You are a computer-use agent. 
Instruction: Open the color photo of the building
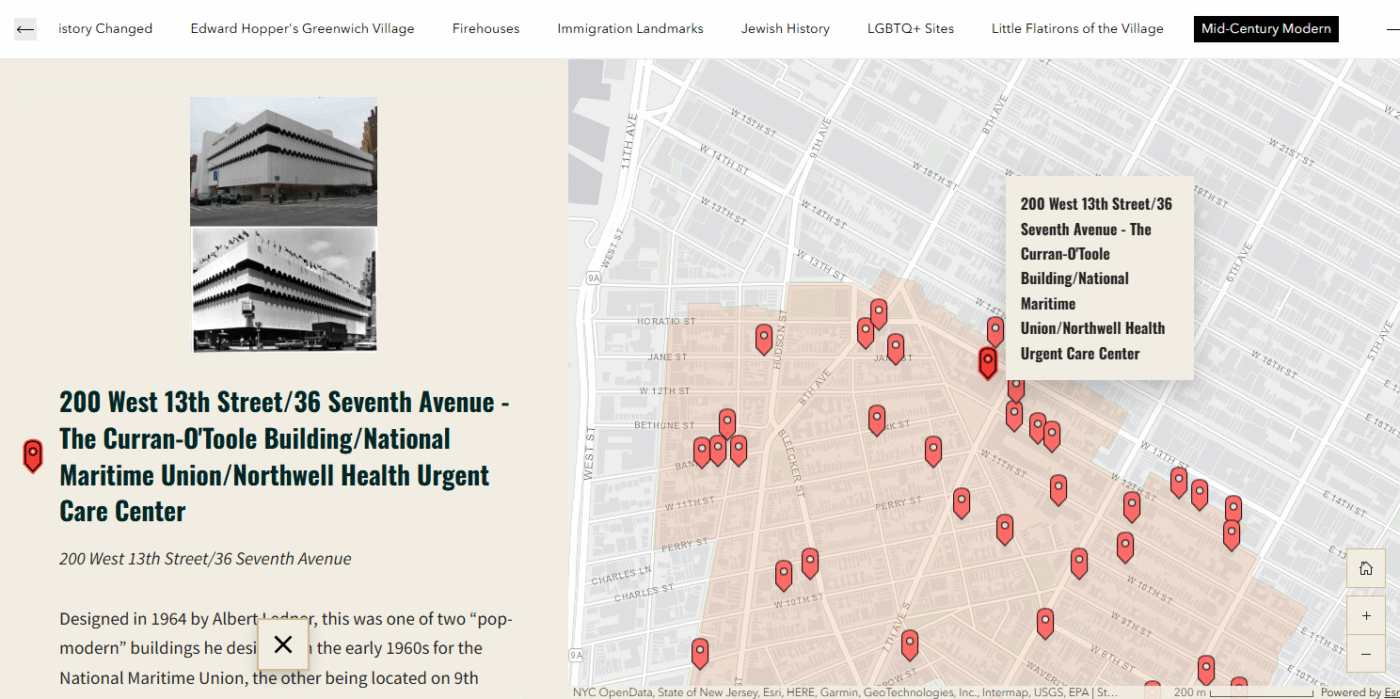click(284, 161)
